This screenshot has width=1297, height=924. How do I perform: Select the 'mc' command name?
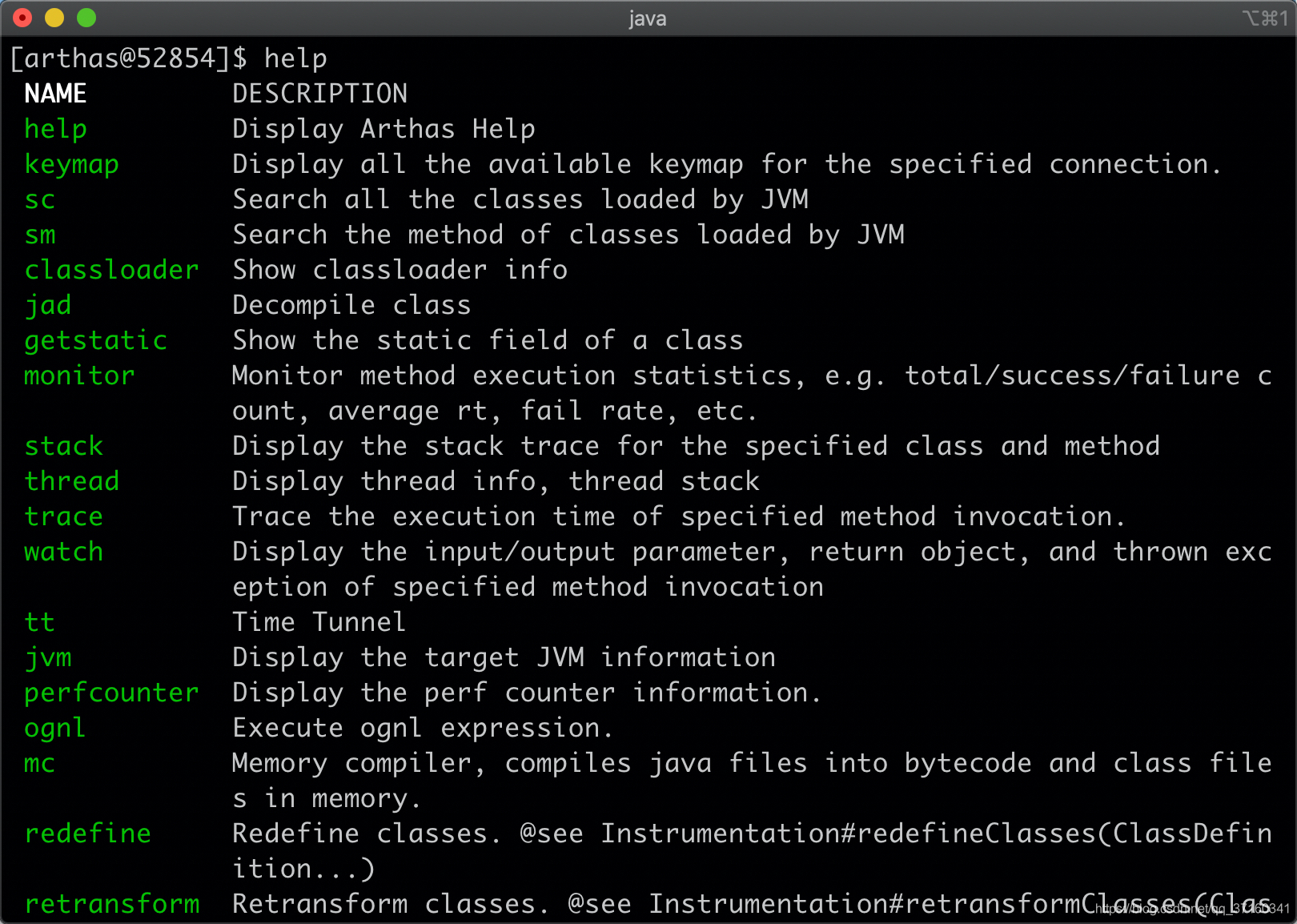pos(40,763)
